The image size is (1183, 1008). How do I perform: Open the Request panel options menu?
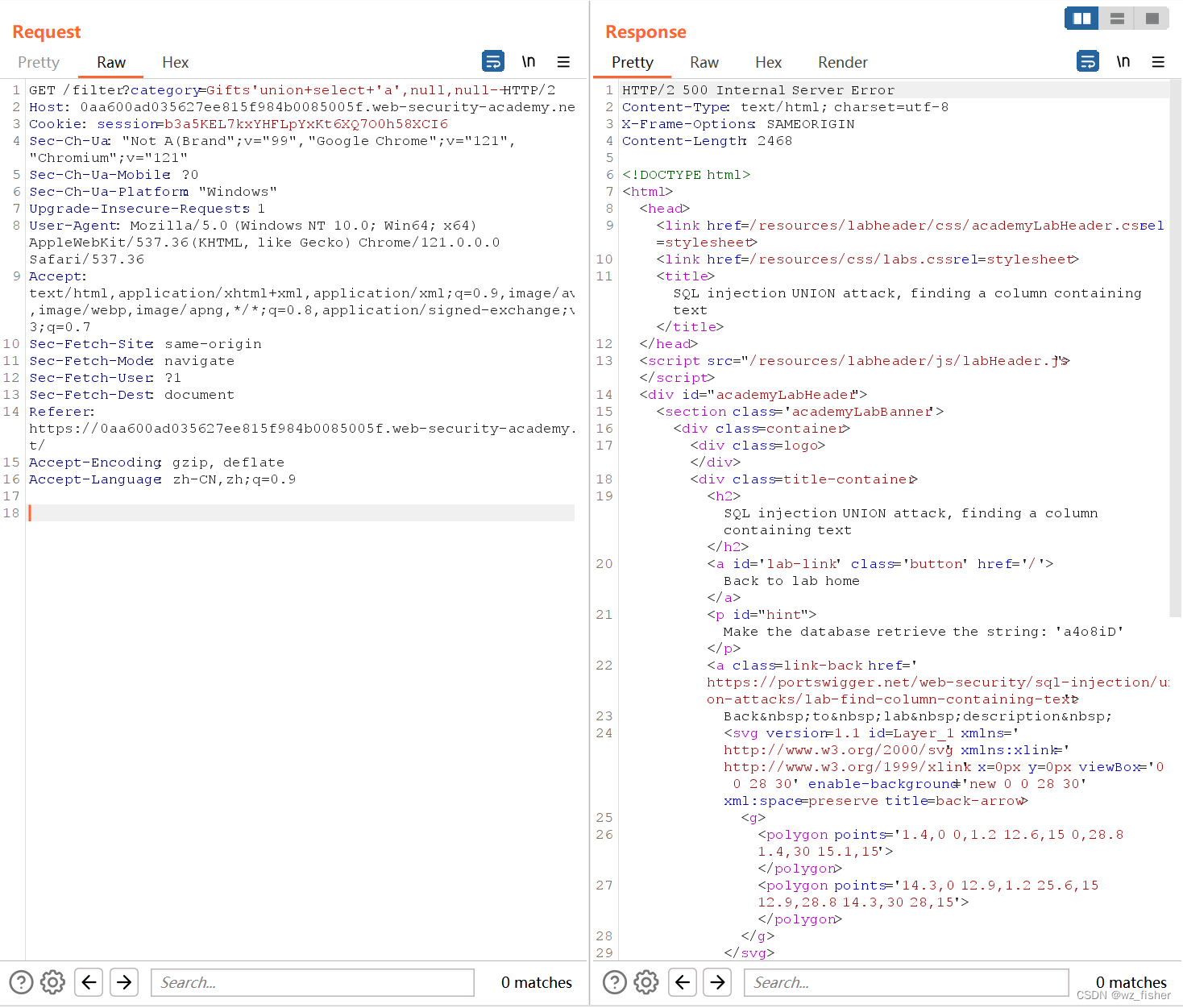point(563,61)
